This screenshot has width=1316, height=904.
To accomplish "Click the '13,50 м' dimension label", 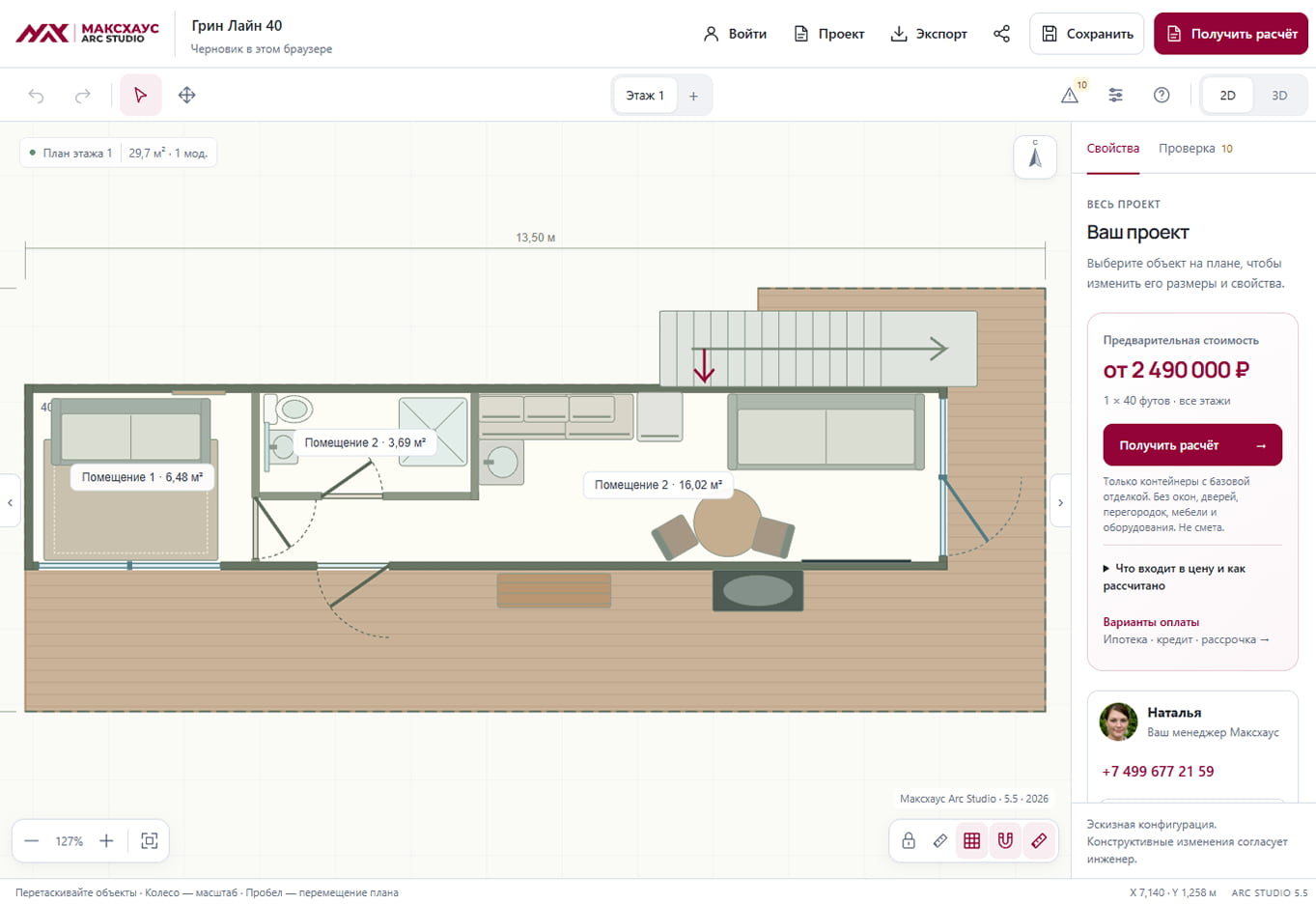I will [x=535, y=238].
